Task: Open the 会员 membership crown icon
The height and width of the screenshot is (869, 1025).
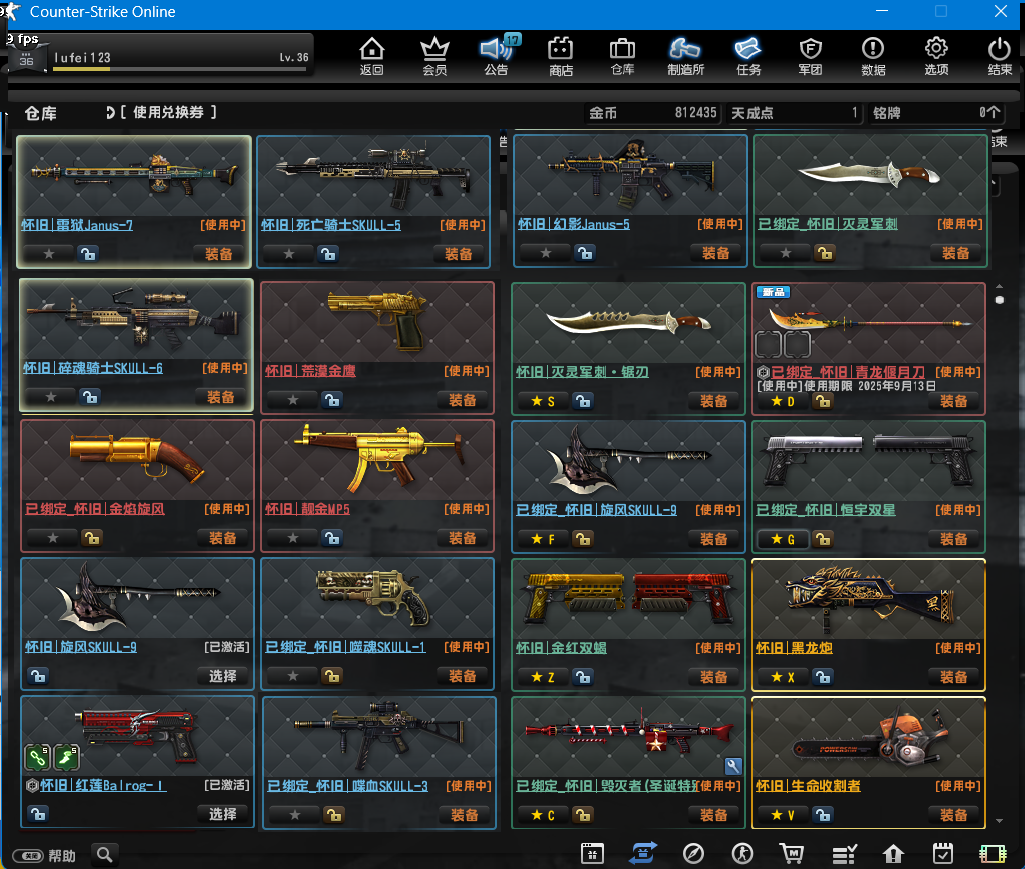Action: click(434, 56)
